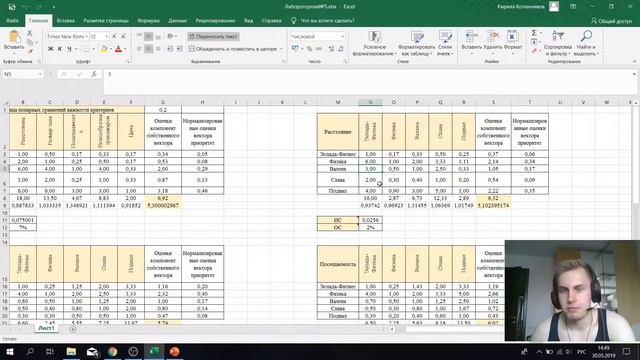Click Что вы хотите сделать search box

[x=327, y=20]
